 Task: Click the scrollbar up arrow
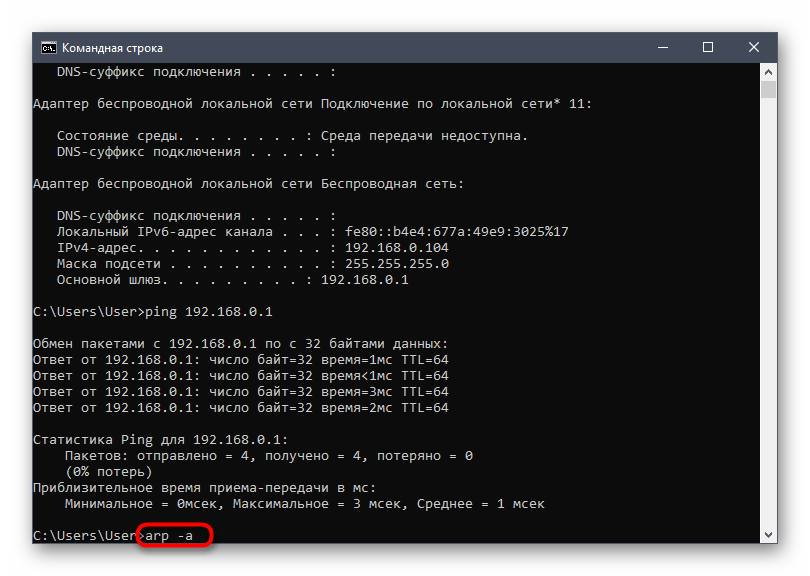768,72
